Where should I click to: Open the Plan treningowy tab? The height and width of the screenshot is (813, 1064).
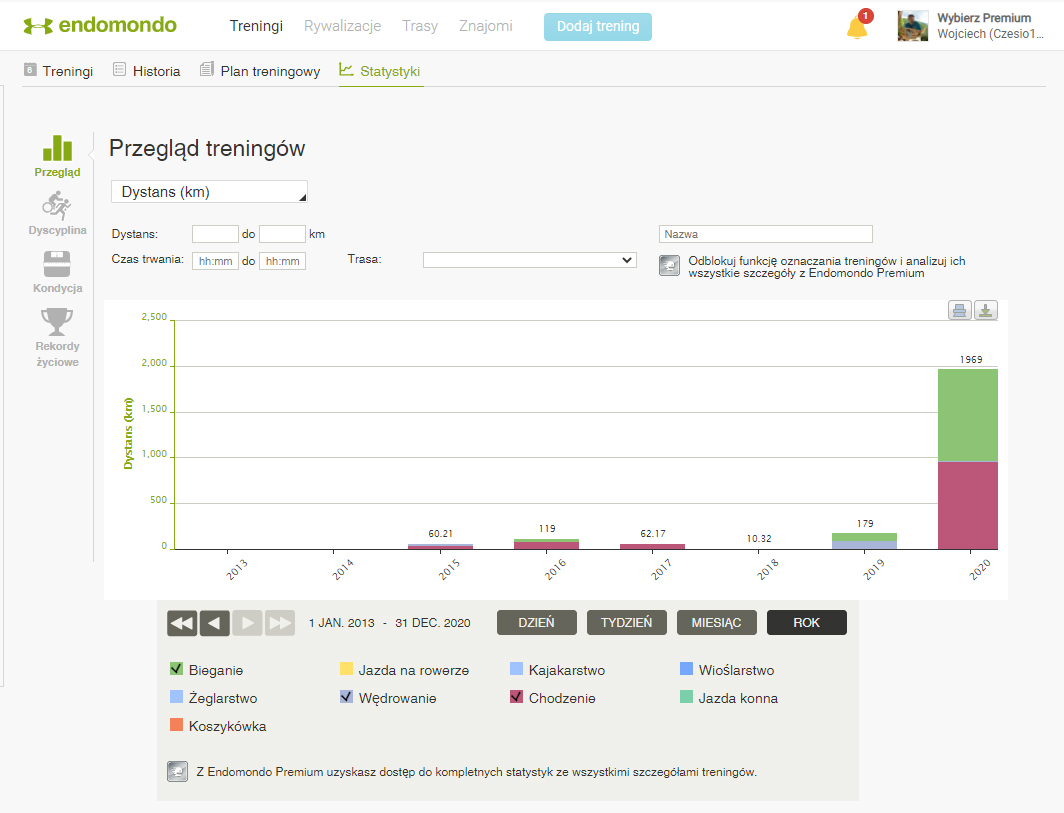[260, 71]
